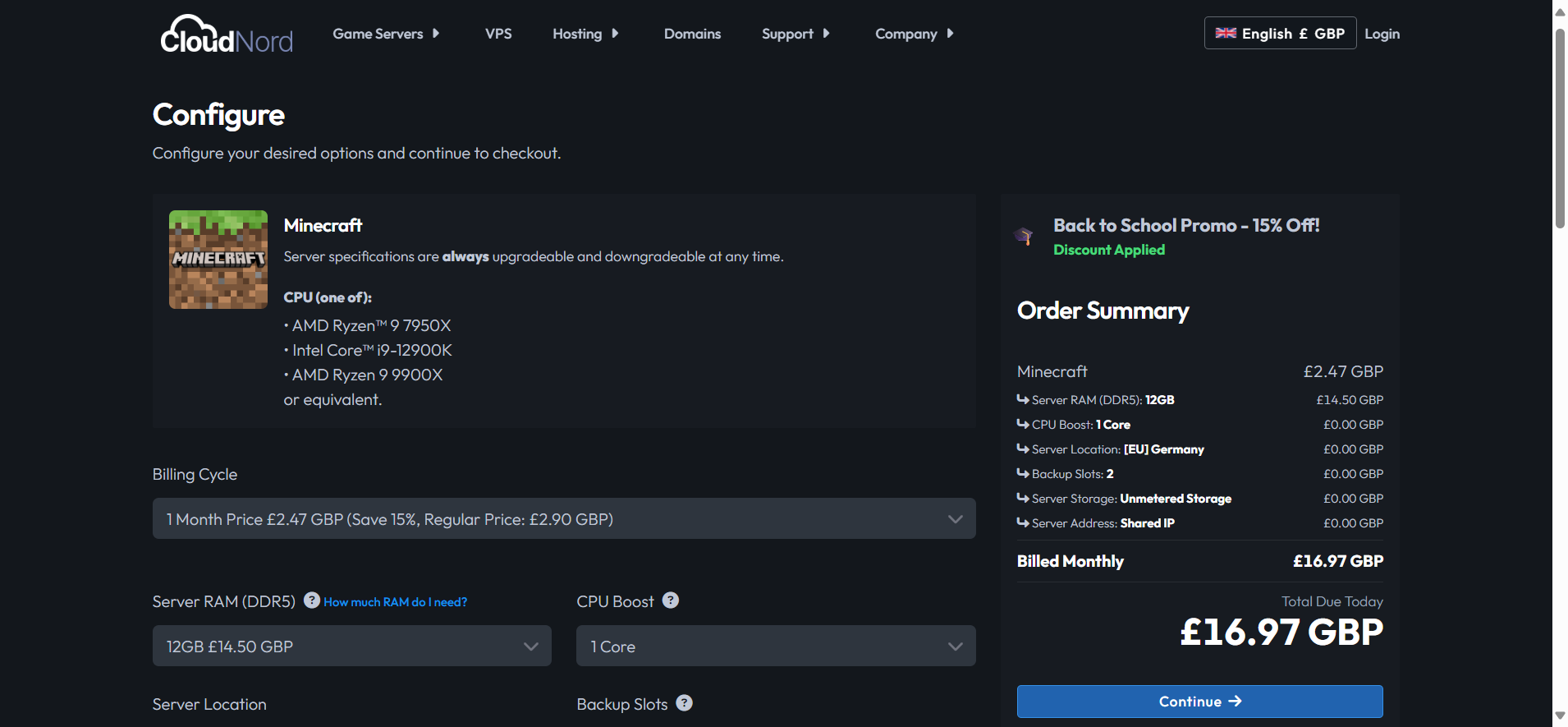Click the graduation cap promo icon
1568x727 pixels.
pyautogui.click(x=1024, y=237)
